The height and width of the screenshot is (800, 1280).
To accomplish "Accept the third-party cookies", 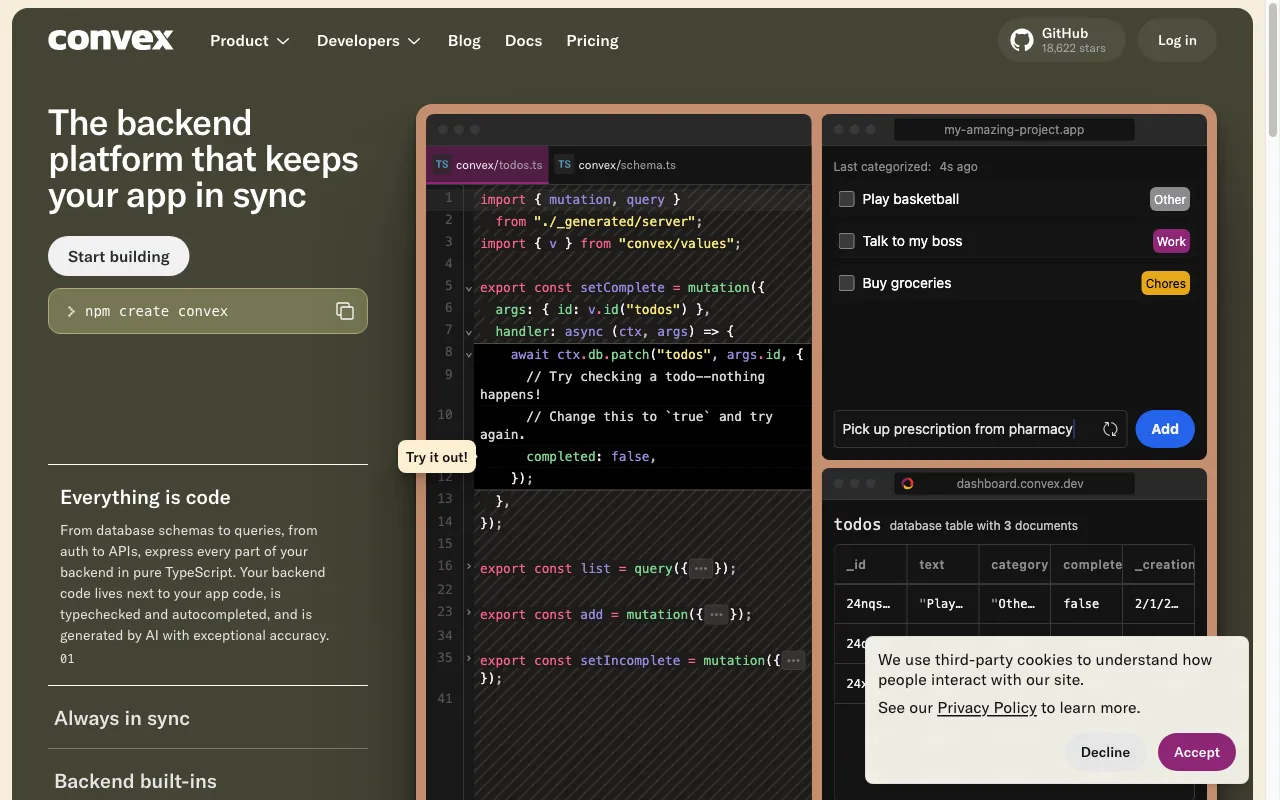I will [x=1197, y=752].
